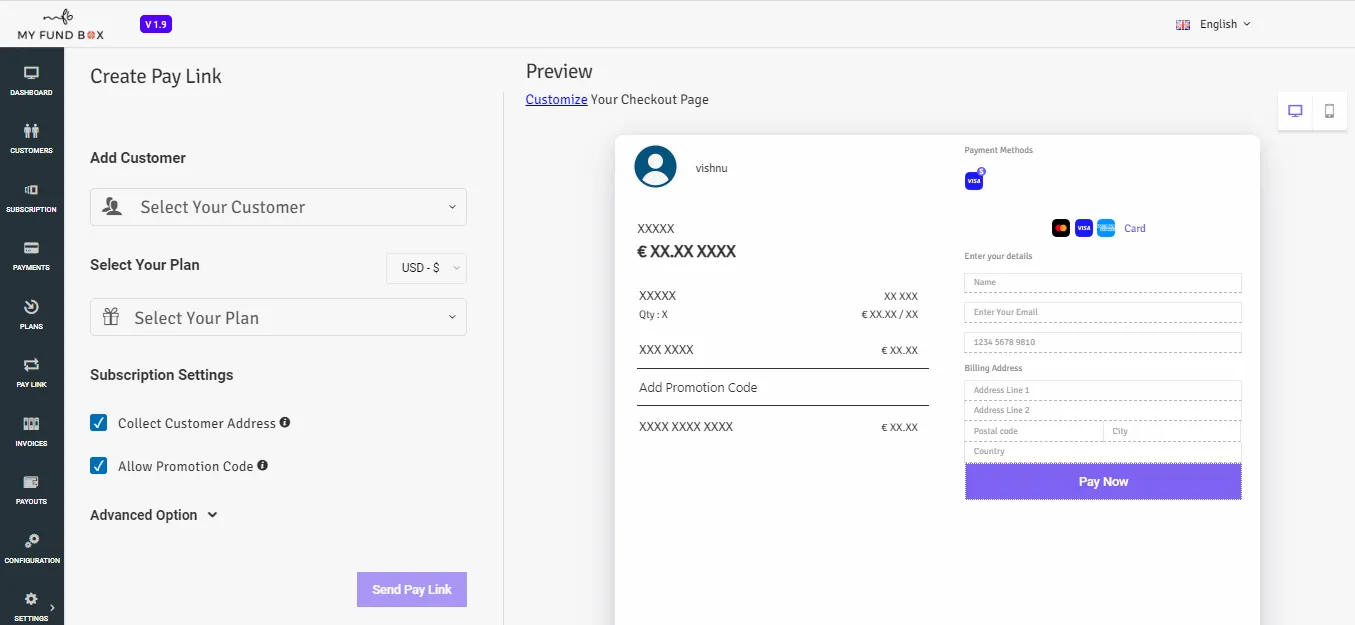The width and height of the screenshot is (1355, 625).
Task: Open Payouts section in sidebar
Action: point(31,489)
